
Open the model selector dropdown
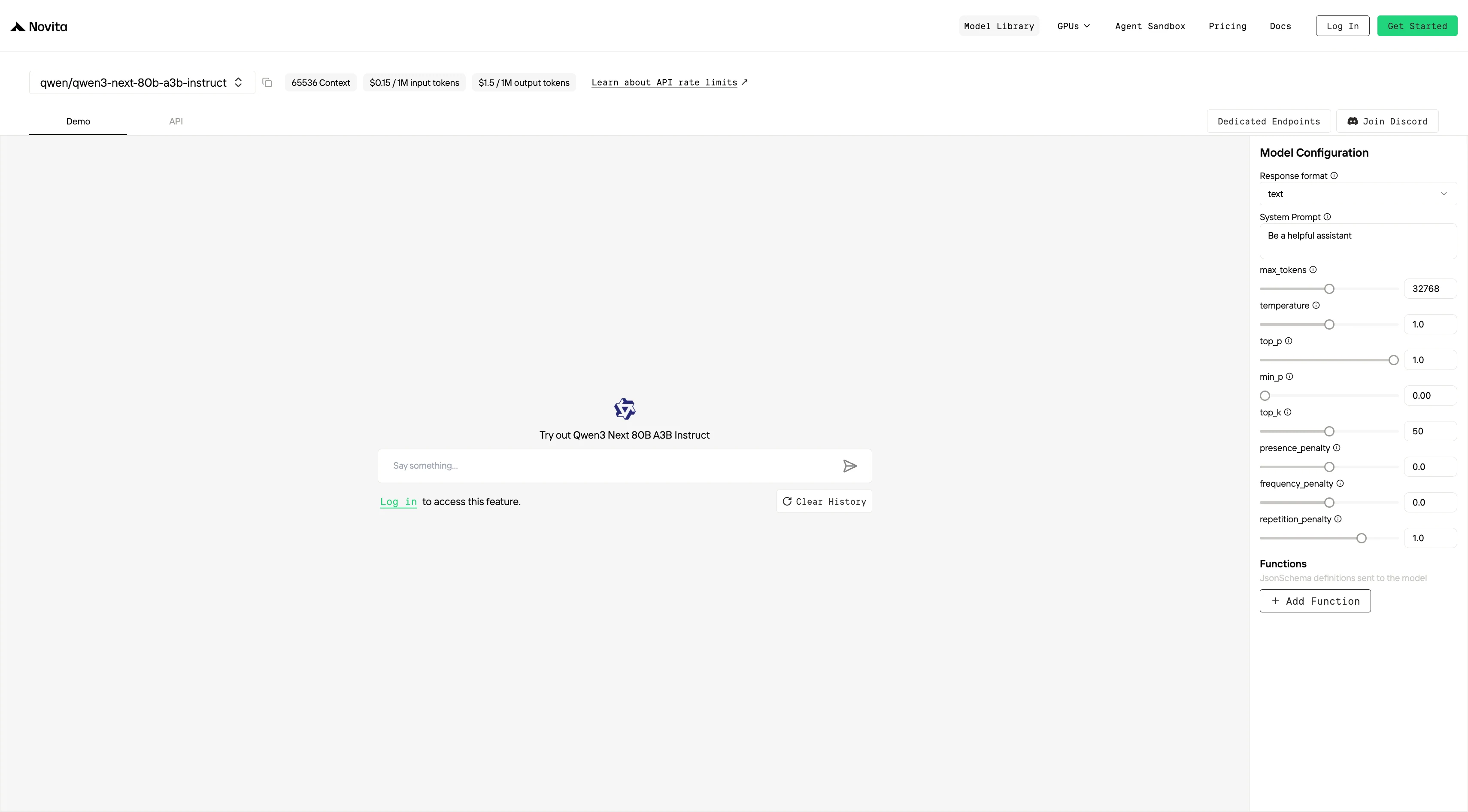[142, 83]
